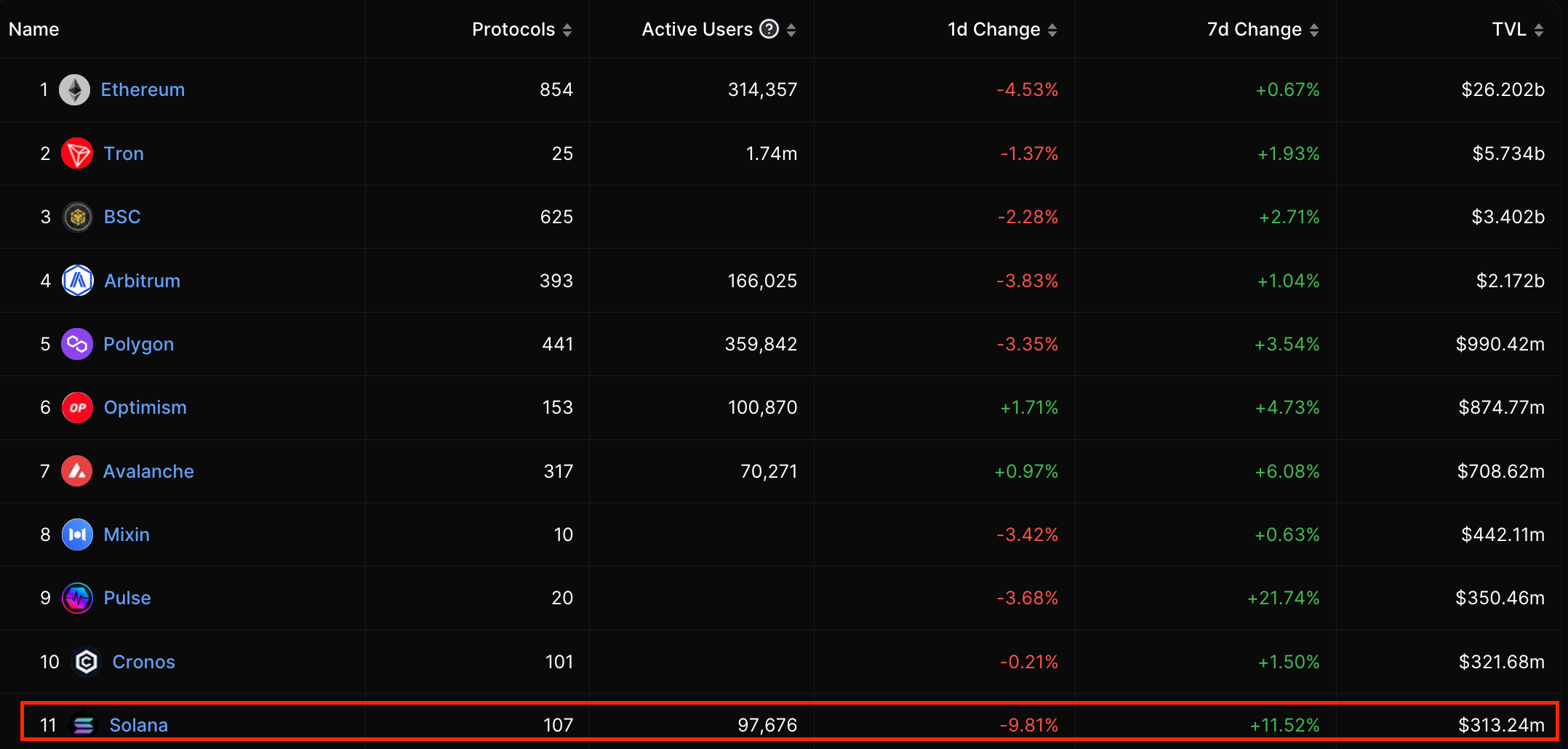The height and width of the screenshot is (749, 1568).
Task: Sort table by 7d Change arrows
Action: point(1314,30)
